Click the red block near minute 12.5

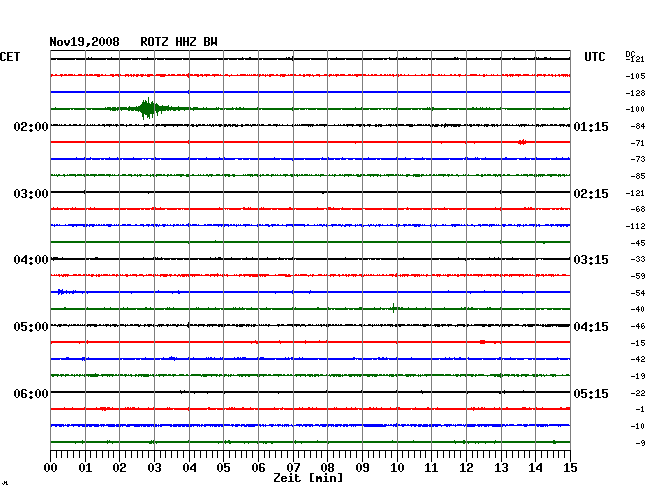tap(483, 342)
